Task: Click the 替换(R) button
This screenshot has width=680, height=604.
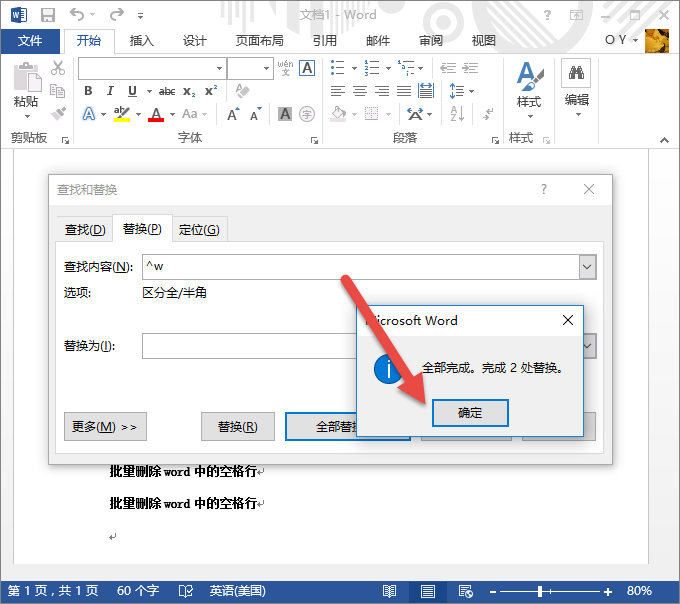Action: (x=238, y=427)
